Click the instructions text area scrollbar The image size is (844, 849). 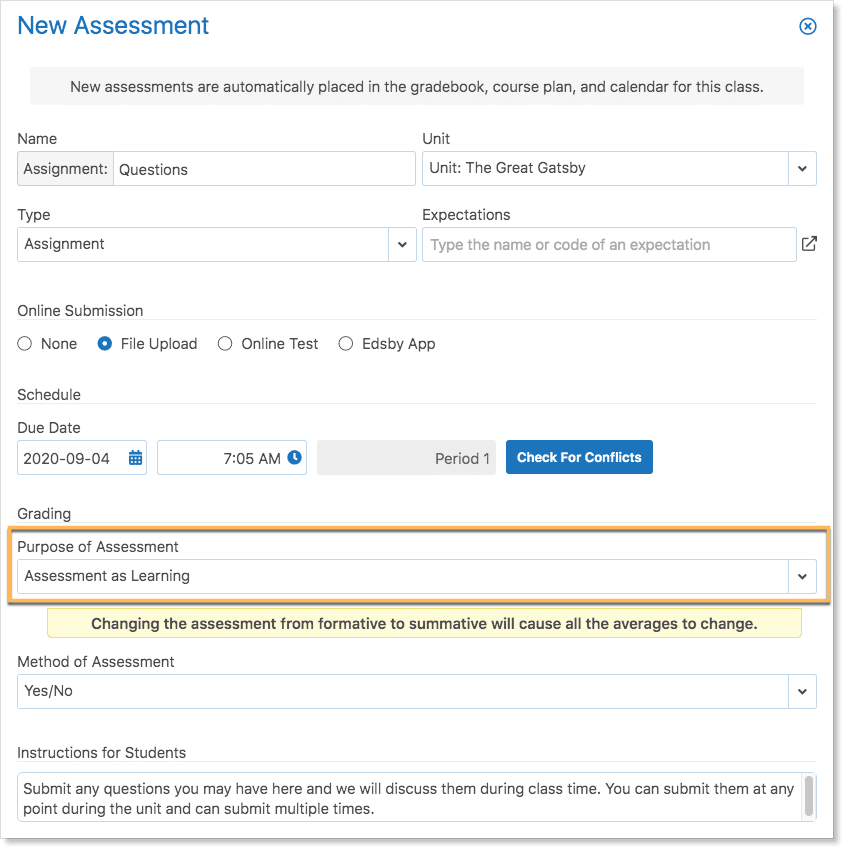click(x=808, y=795)
